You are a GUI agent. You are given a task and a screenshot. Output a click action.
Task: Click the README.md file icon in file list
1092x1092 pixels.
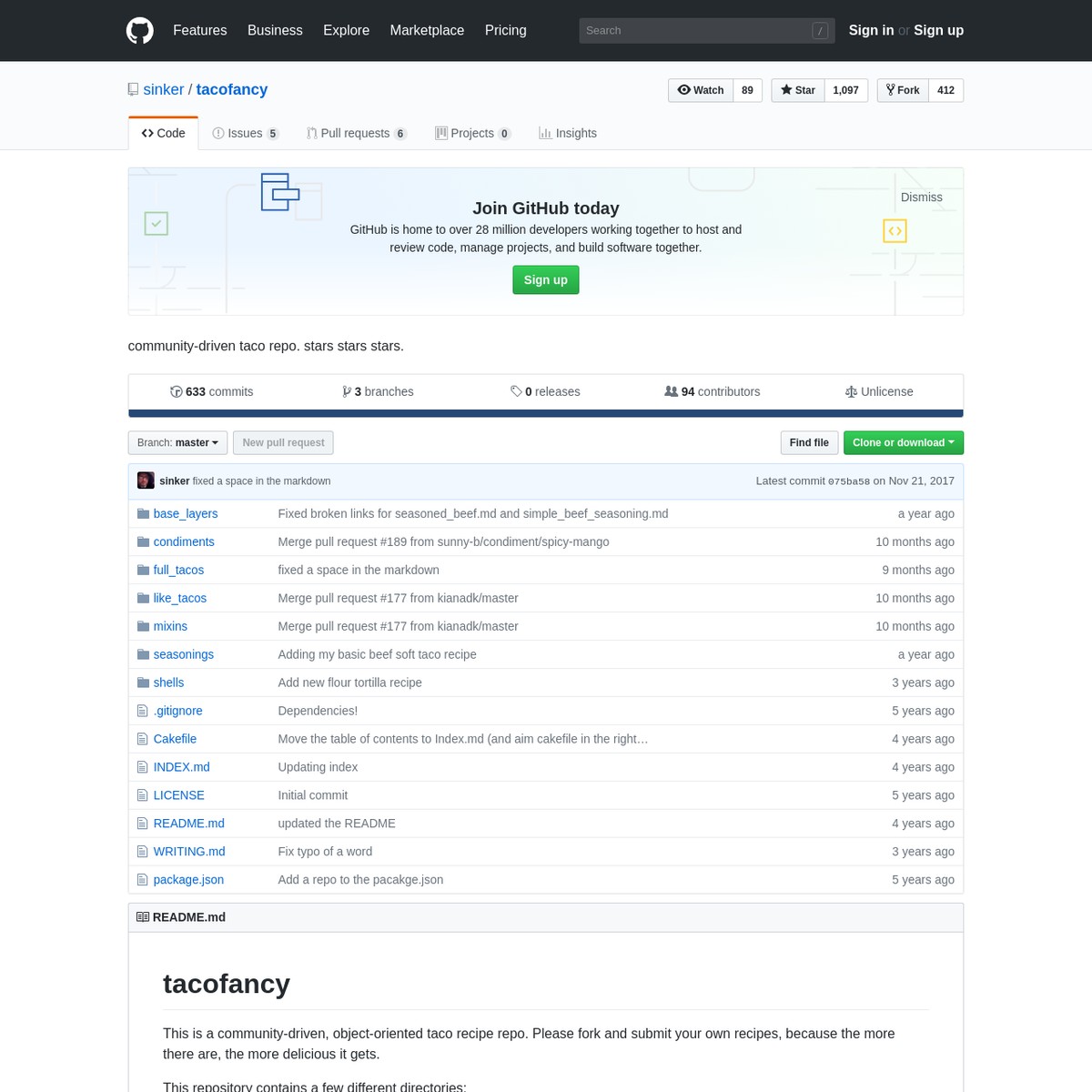[142, 824]
